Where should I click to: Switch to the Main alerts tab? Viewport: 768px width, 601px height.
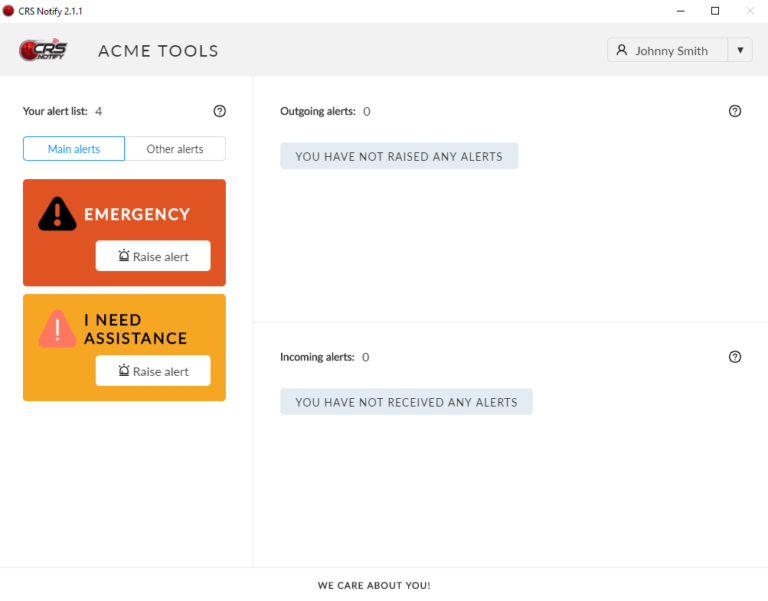pos(74,149)
